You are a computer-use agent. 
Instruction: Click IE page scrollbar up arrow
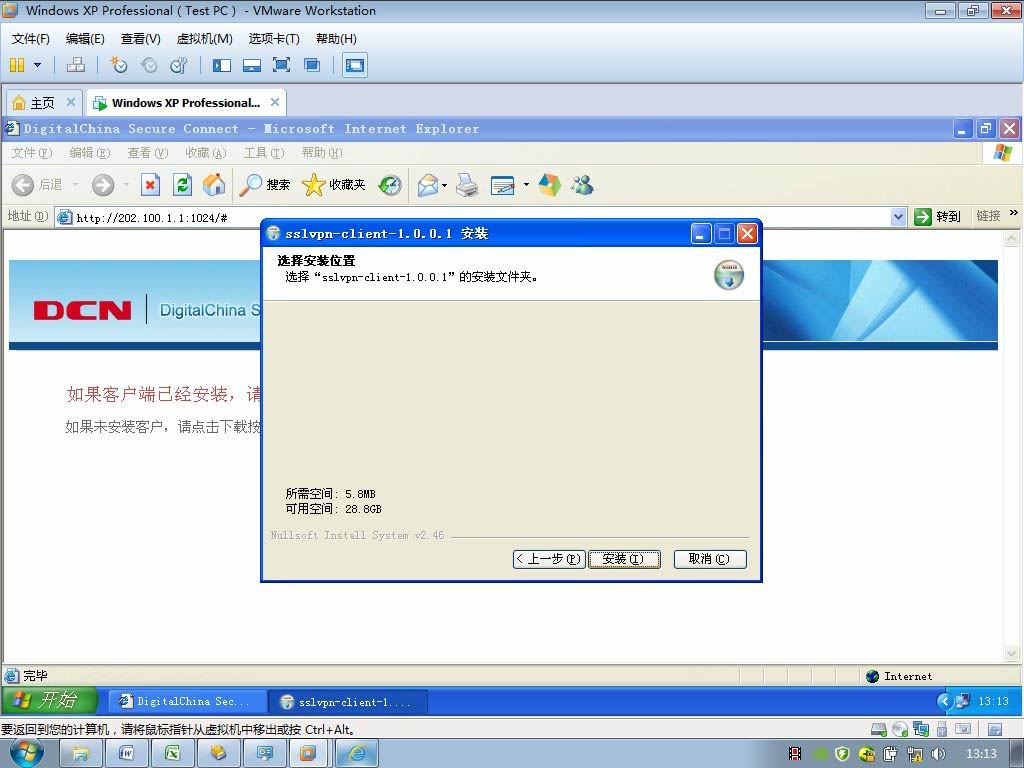pos(1012,238)
